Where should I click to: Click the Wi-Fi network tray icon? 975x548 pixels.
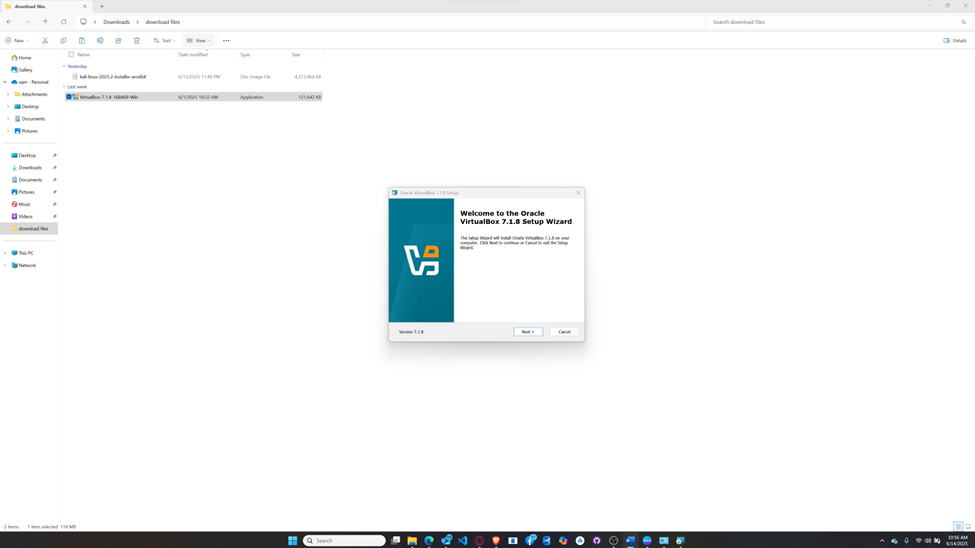coord(918,541)
